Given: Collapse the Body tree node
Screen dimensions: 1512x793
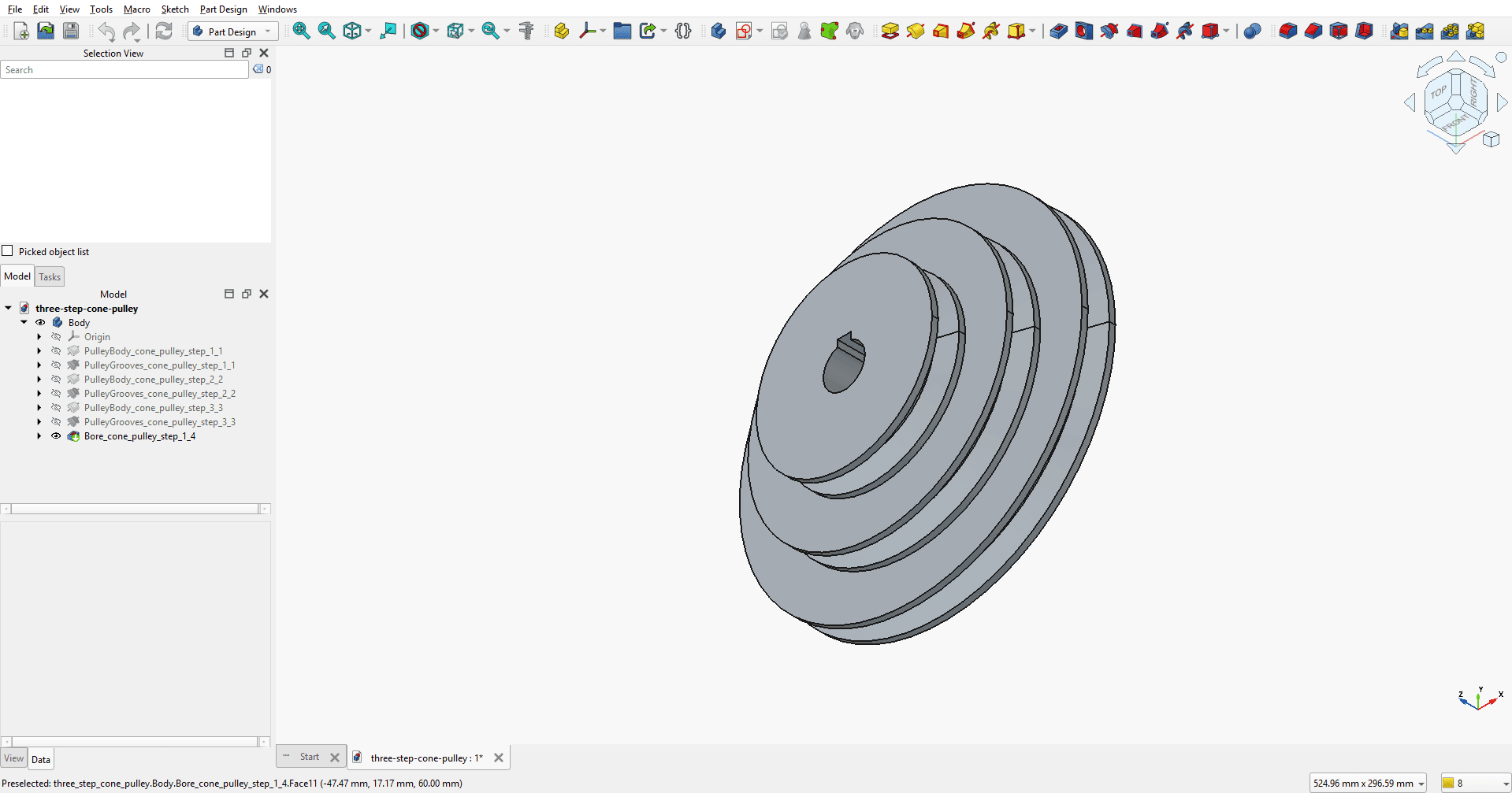Looking at the screenshot, I should pos(24,322).
